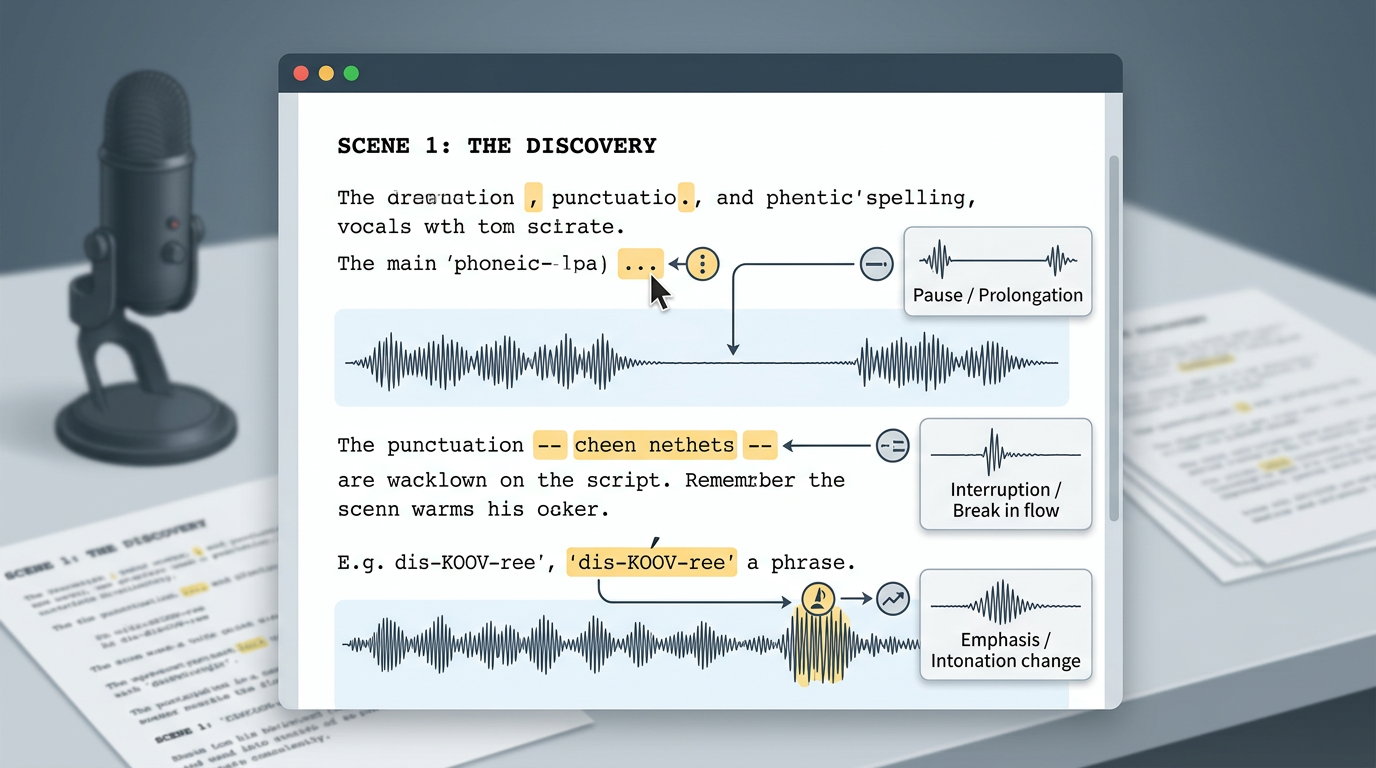Viewport: 1376px width, 768px height.
Task: Click the red close window button
Action: click(301, 73)
